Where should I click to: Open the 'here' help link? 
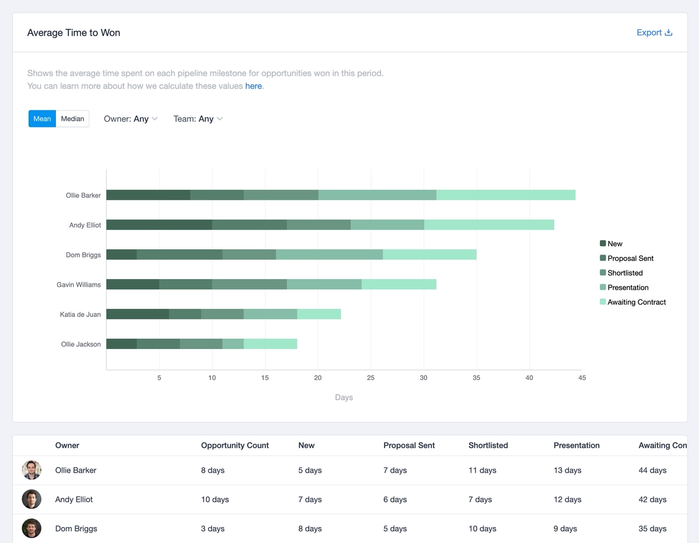(253, 86)
